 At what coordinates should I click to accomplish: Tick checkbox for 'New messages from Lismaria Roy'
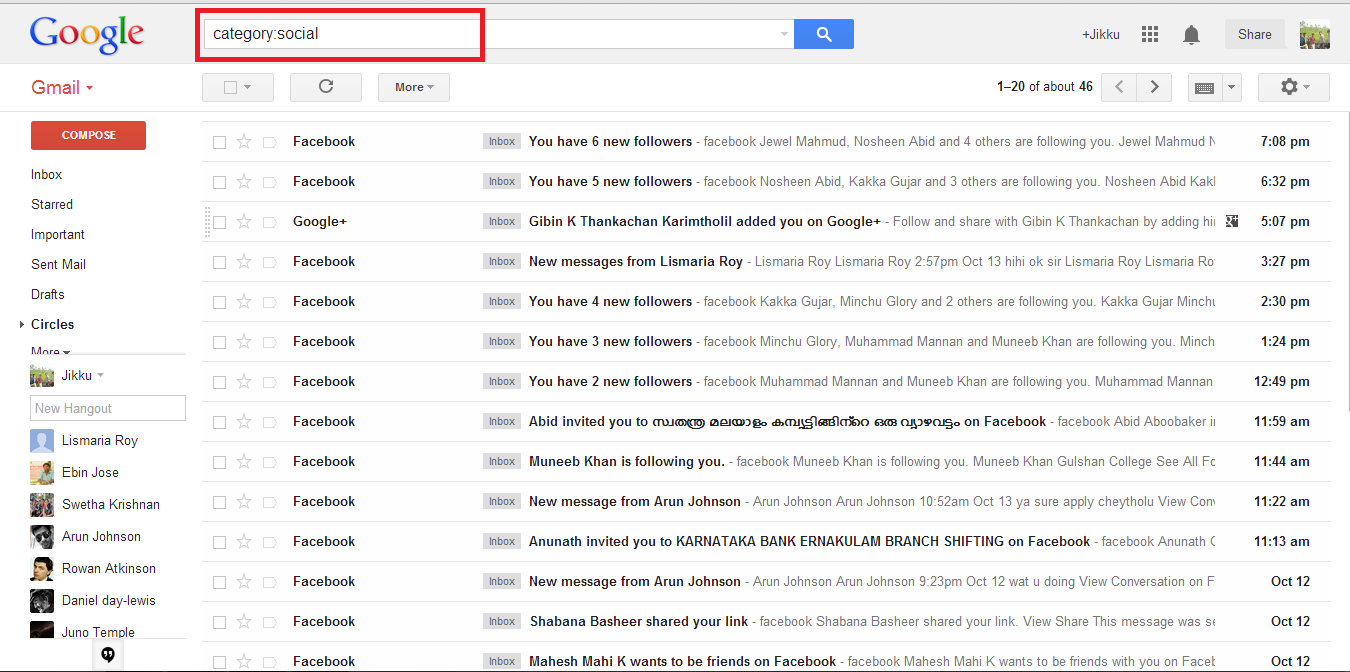click(x=219, y=262)
